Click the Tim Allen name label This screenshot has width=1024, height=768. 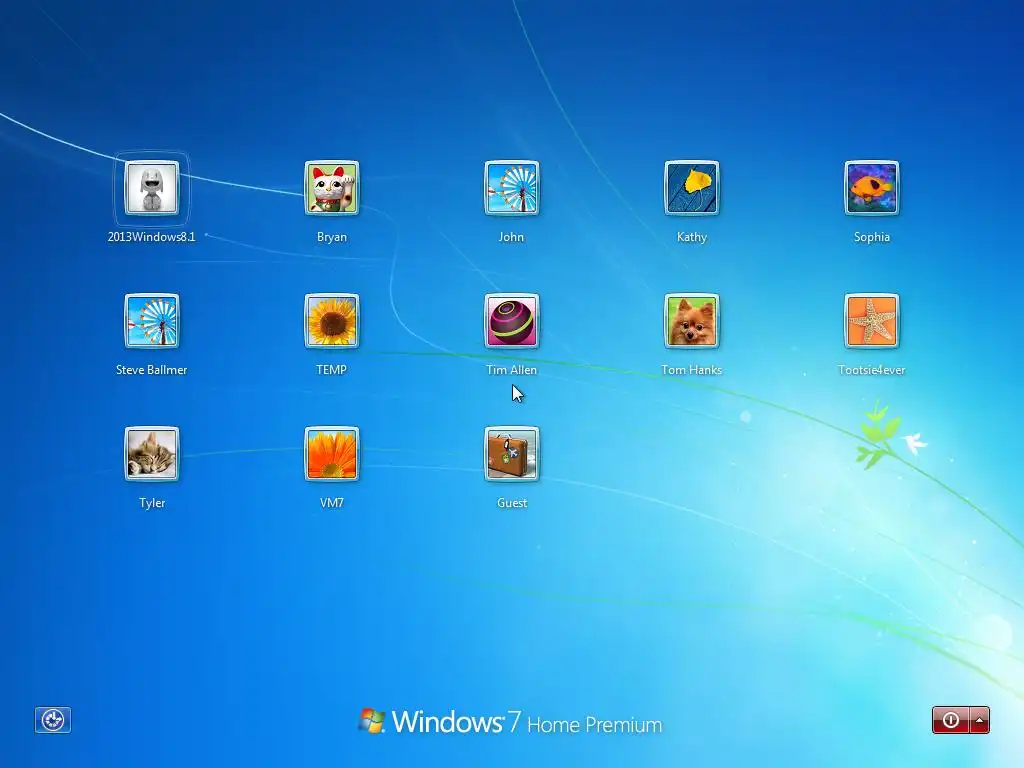512,370
